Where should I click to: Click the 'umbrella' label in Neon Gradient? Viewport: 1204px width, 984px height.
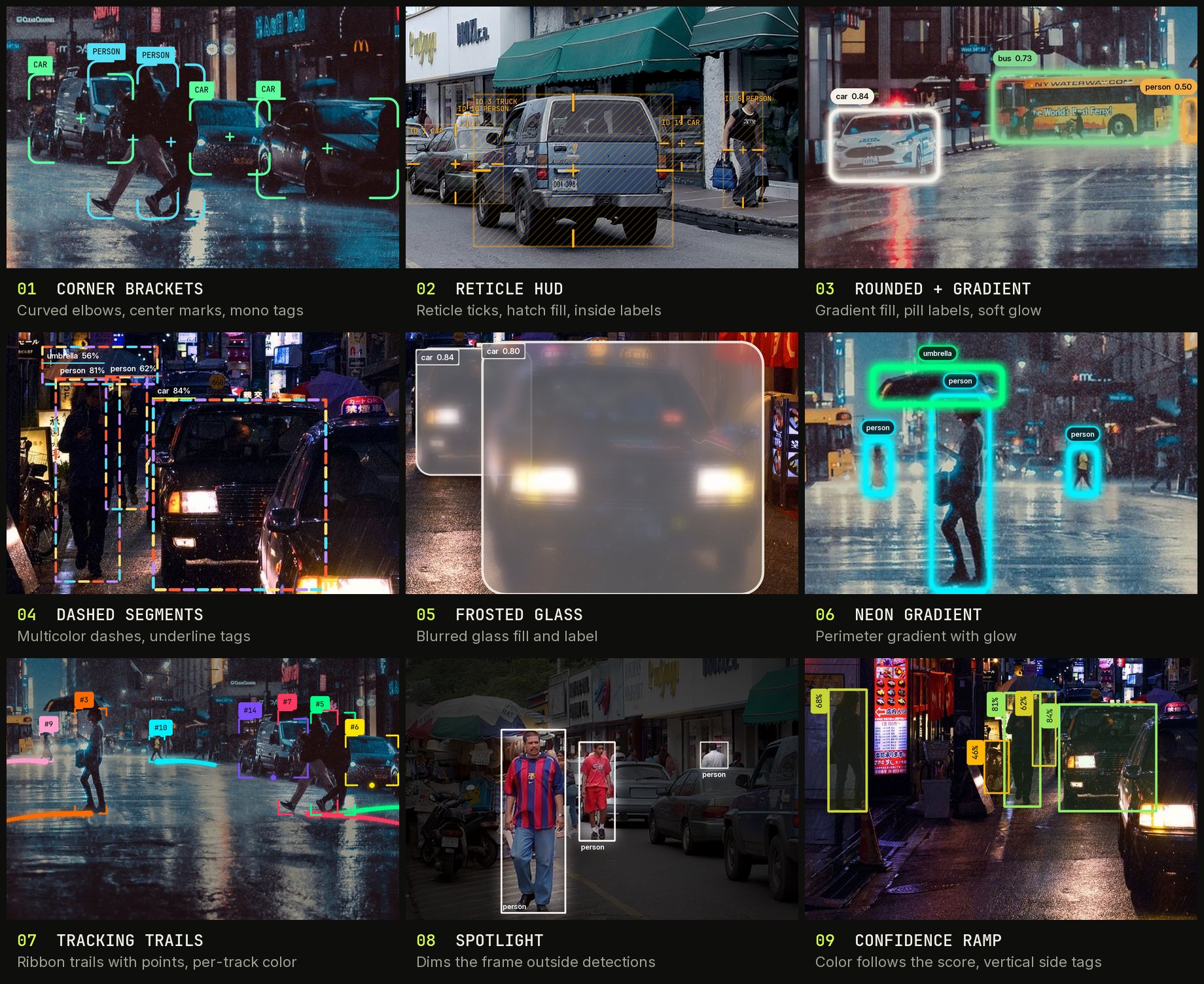point(937,353)
